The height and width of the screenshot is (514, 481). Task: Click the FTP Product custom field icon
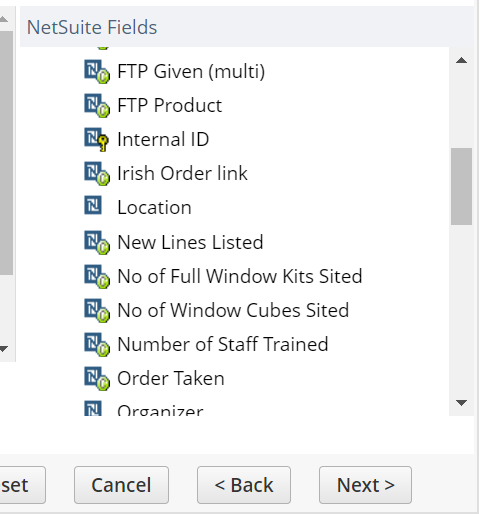97,106
